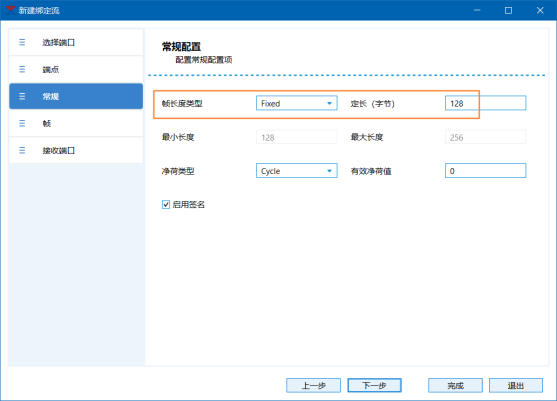Toggle the 启用签名 checkbox

[166, 205]
